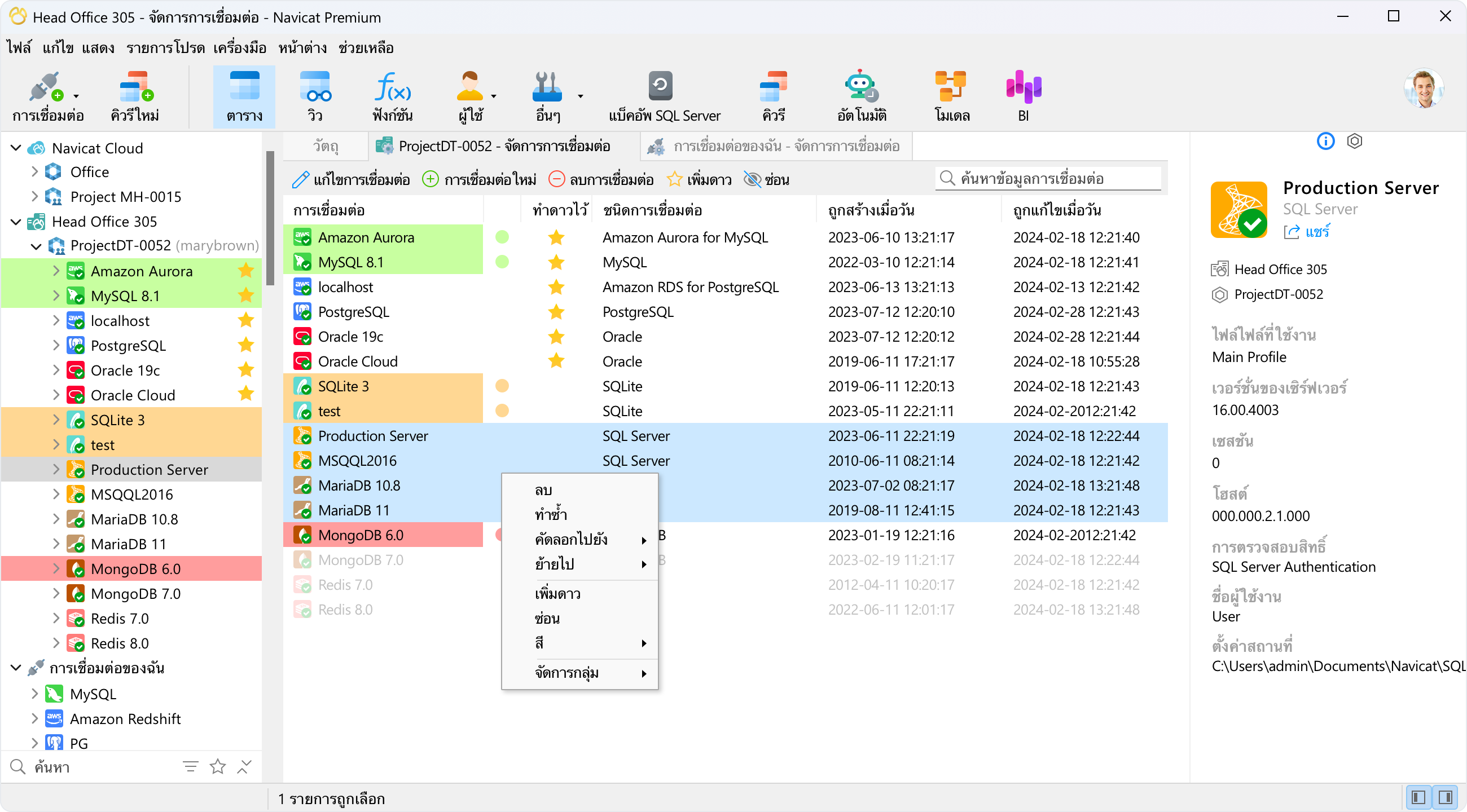Toggle star for Amazon Aurora in table
1467x812 pixels.
tap(556, 237)
